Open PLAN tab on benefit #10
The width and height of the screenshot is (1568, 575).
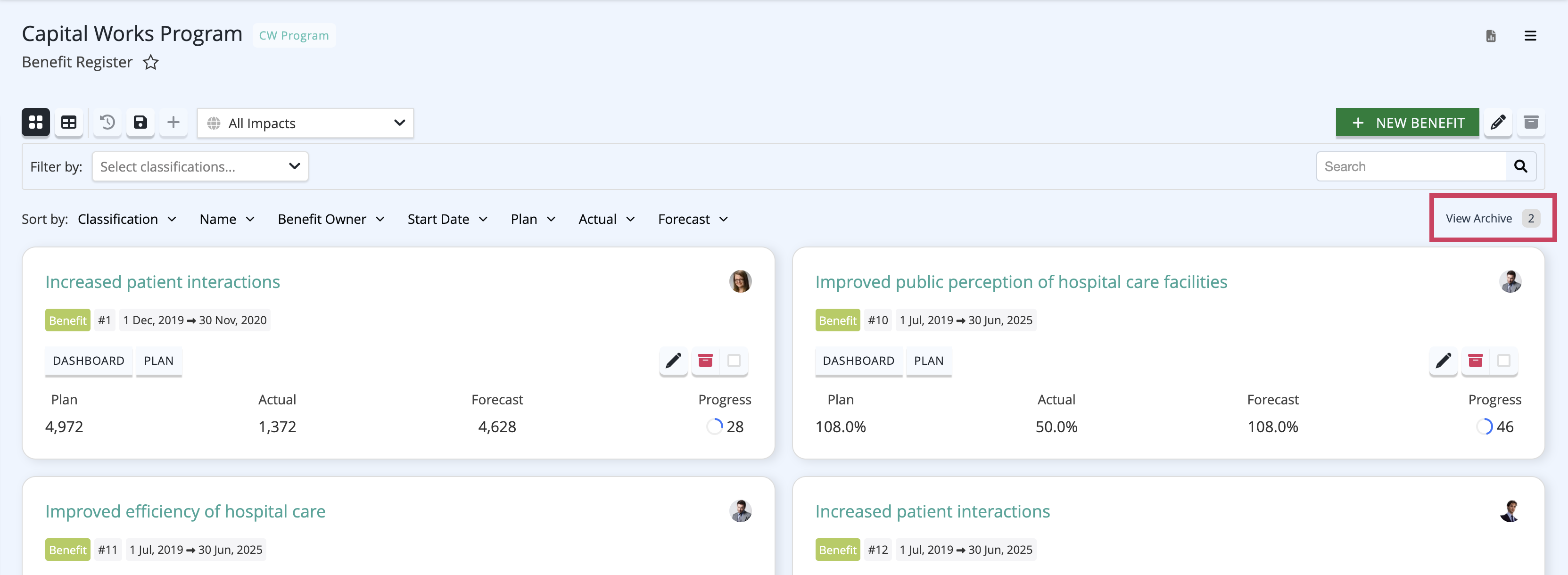929,361
